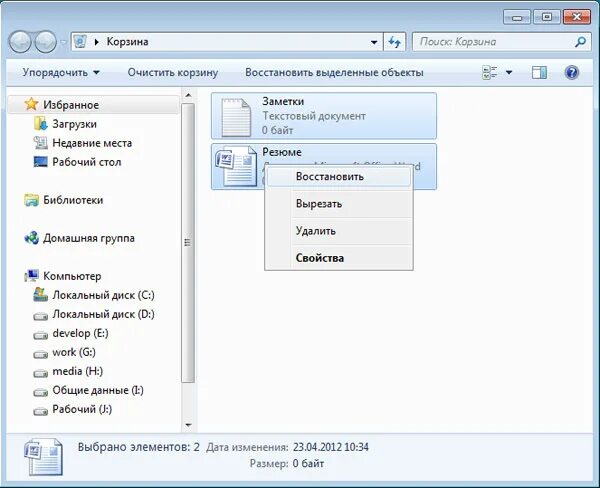Open Локальный диск (C:) in sidebar
The image size is (600, 488).
click(x=103, y=295)
